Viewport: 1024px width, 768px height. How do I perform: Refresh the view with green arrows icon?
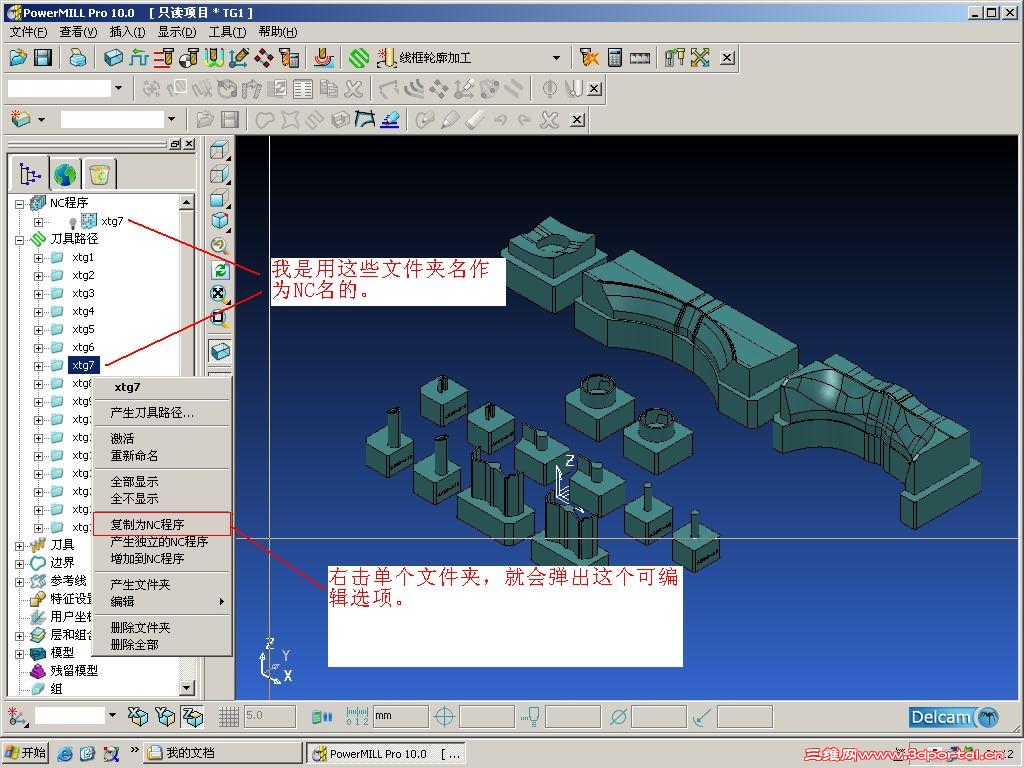click(x=220, y=270)
